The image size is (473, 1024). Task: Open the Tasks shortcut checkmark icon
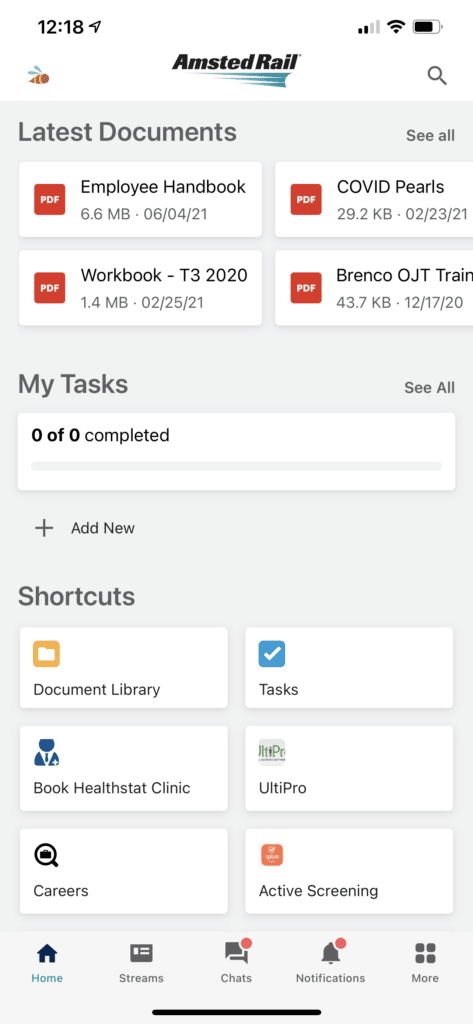point(272,654)
